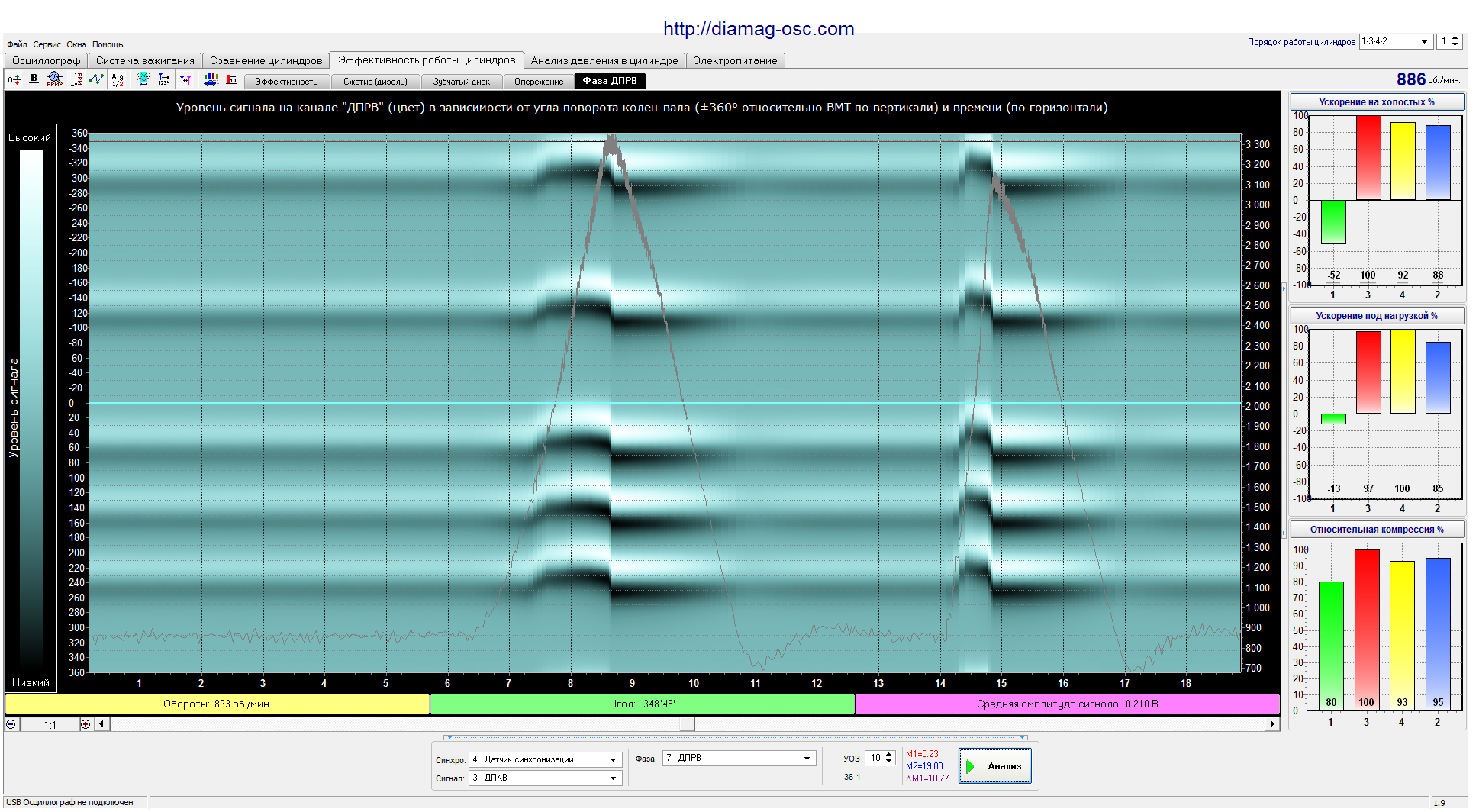Click the RPM scale bracket icon
The image size is (1479, 812).
(x=76, y=79)
